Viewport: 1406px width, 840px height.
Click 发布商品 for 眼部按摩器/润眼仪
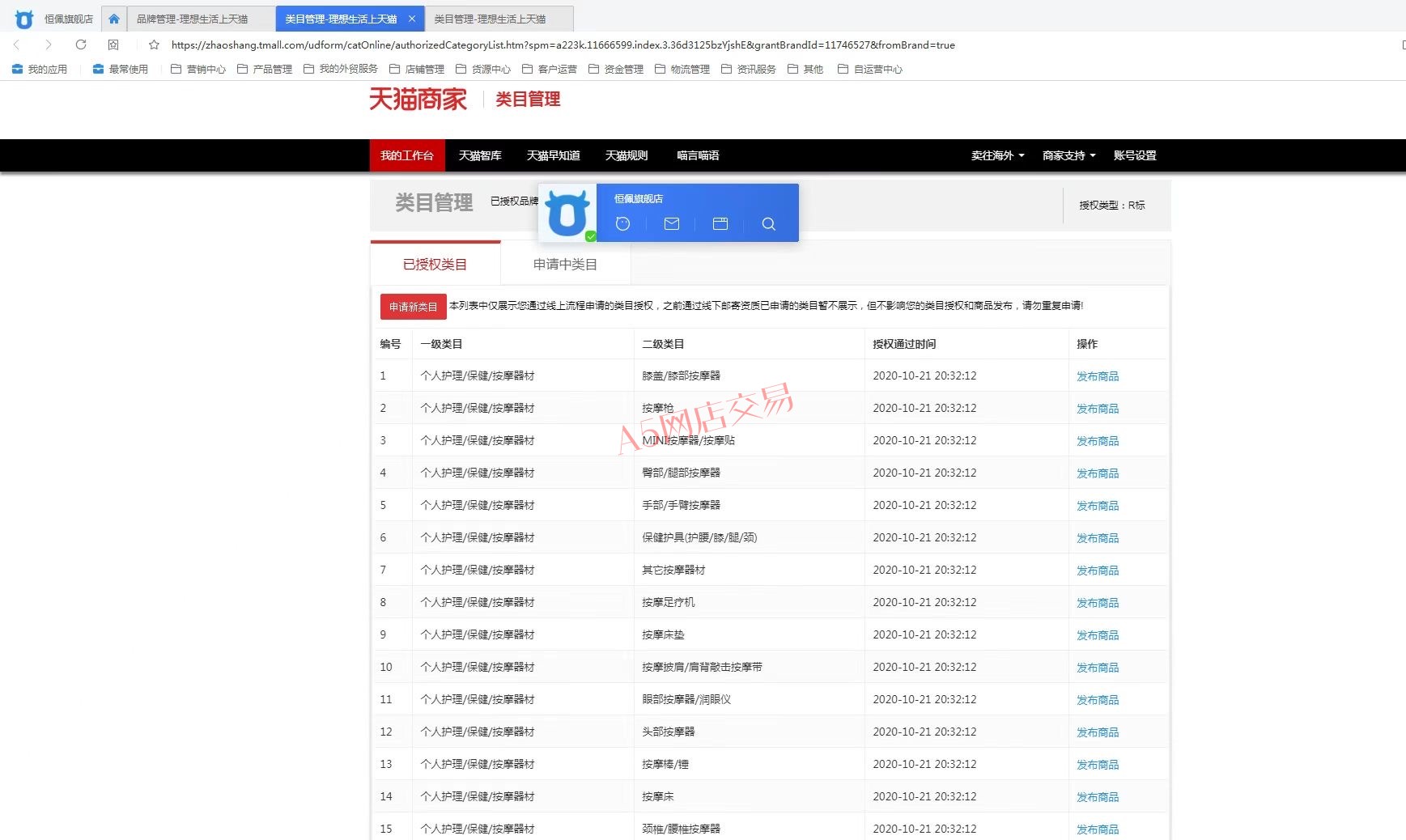click(x=1098, y=700)
